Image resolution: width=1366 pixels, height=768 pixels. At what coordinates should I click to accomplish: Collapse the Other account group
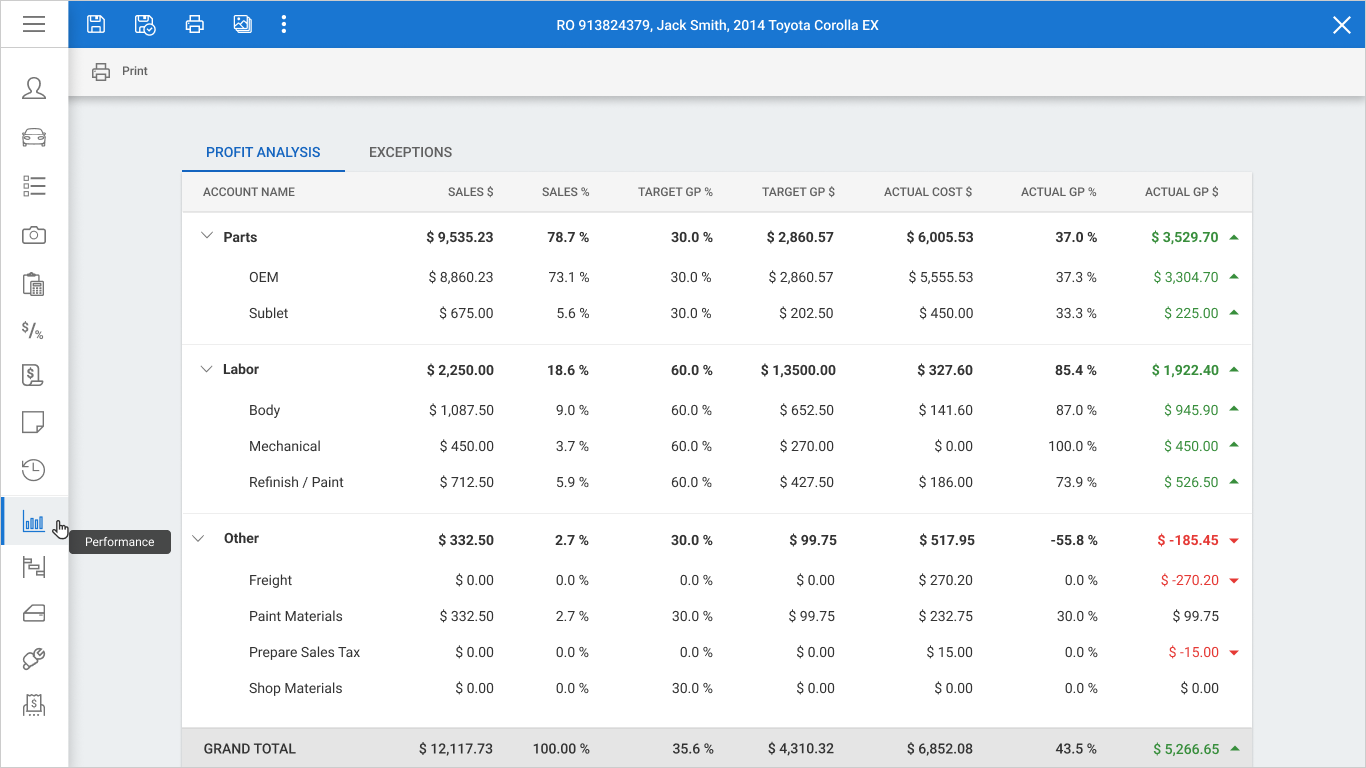pos(199,538)
